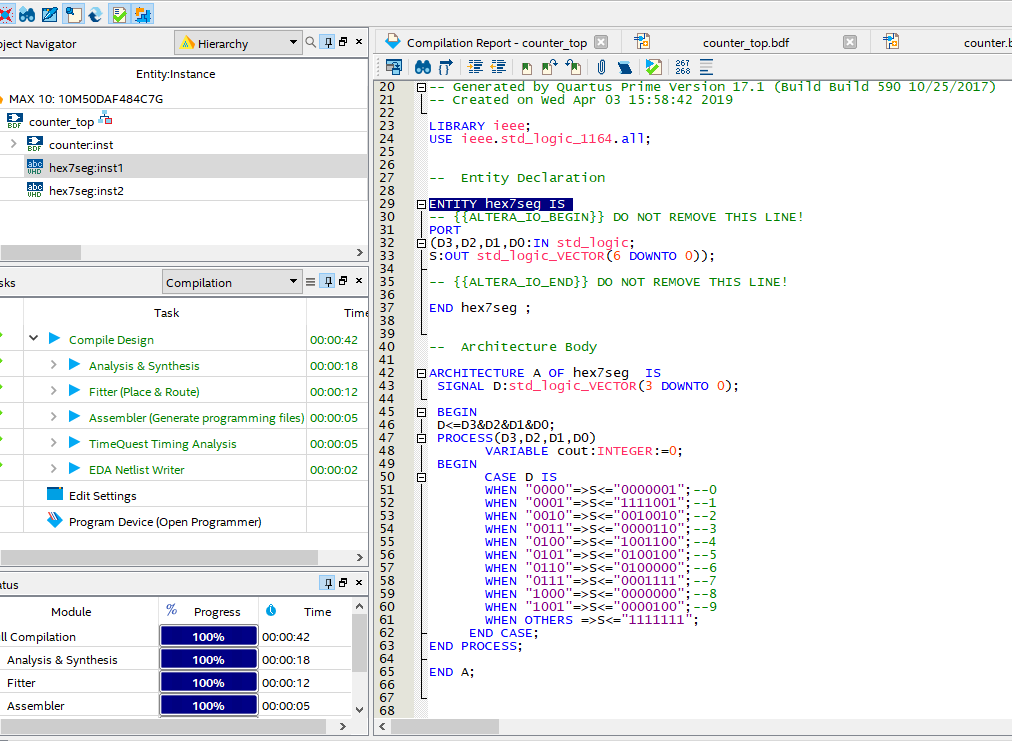Click the Fitter 100% progress bar
The height and width of the screenshot is (741, 1012).
(x=208, y=682)
